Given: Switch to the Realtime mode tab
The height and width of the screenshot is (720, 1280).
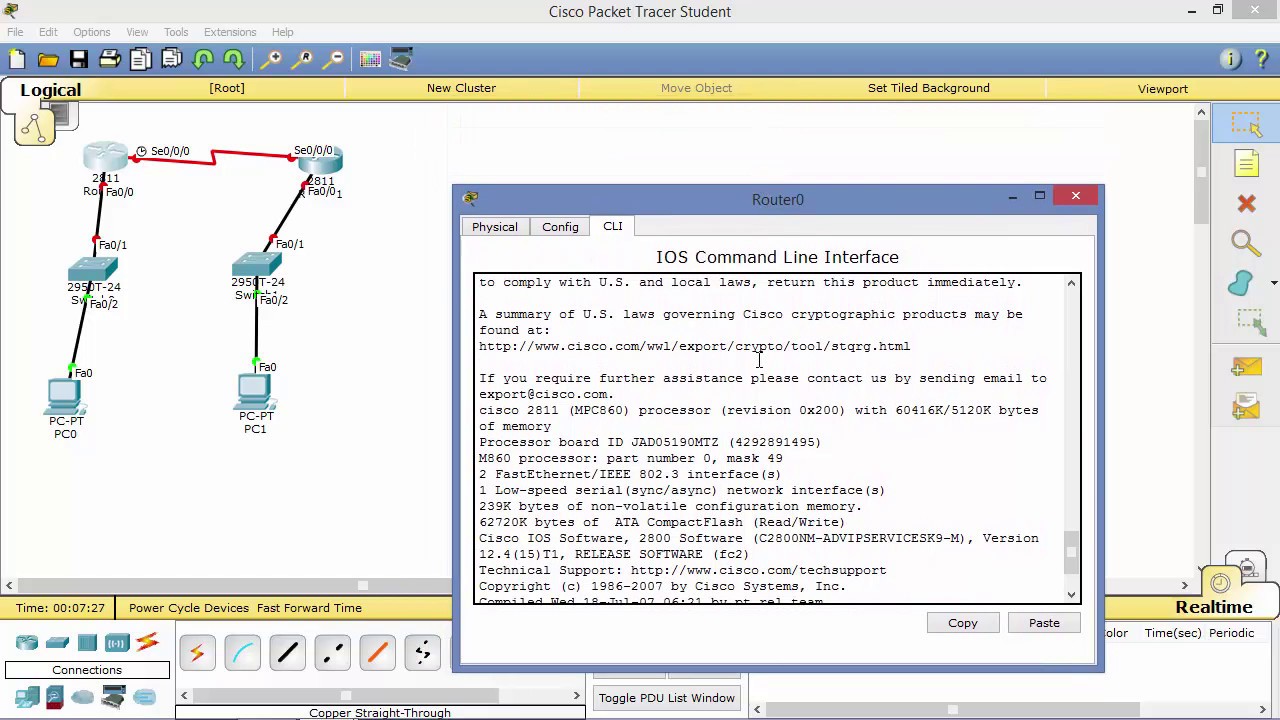Looking at the screenshot, I should tap(1214, 607).
